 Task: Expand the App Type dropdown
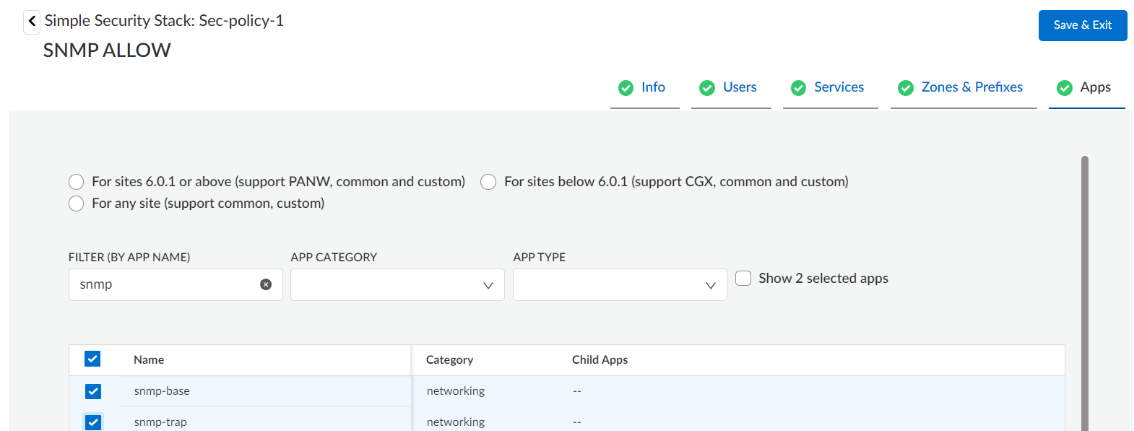619,285
